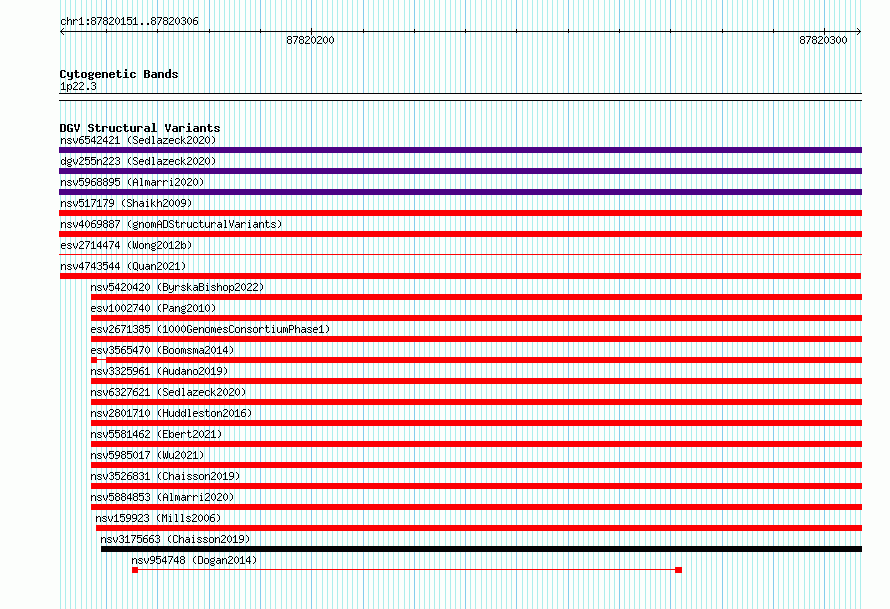
Task: Click the red bar under nsv4743544
Action: click(x=460, y=276)
